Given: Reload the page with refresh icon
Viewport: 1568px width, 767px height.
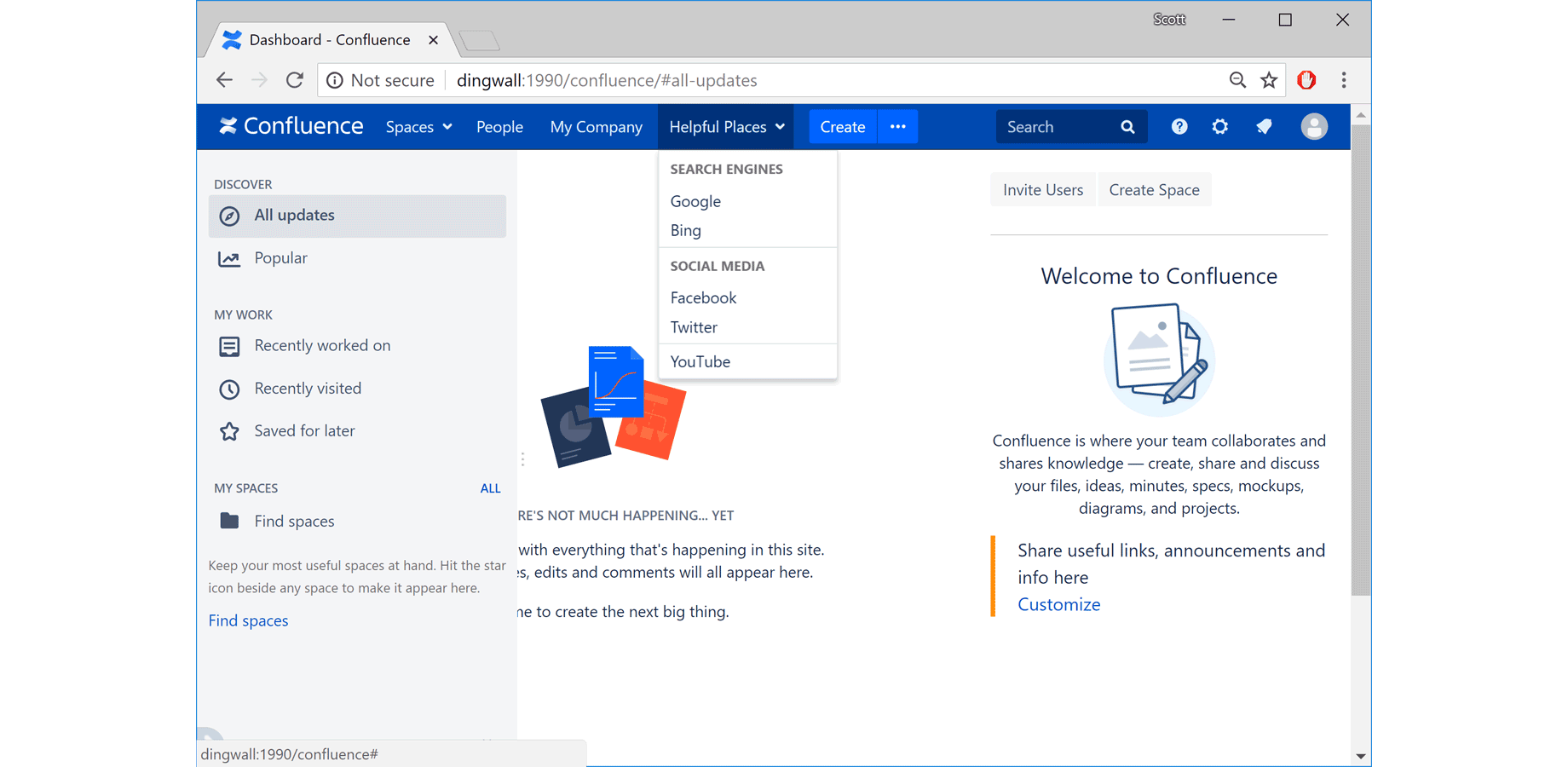Looking at the screenshot, I should click(x=295, y=80).
